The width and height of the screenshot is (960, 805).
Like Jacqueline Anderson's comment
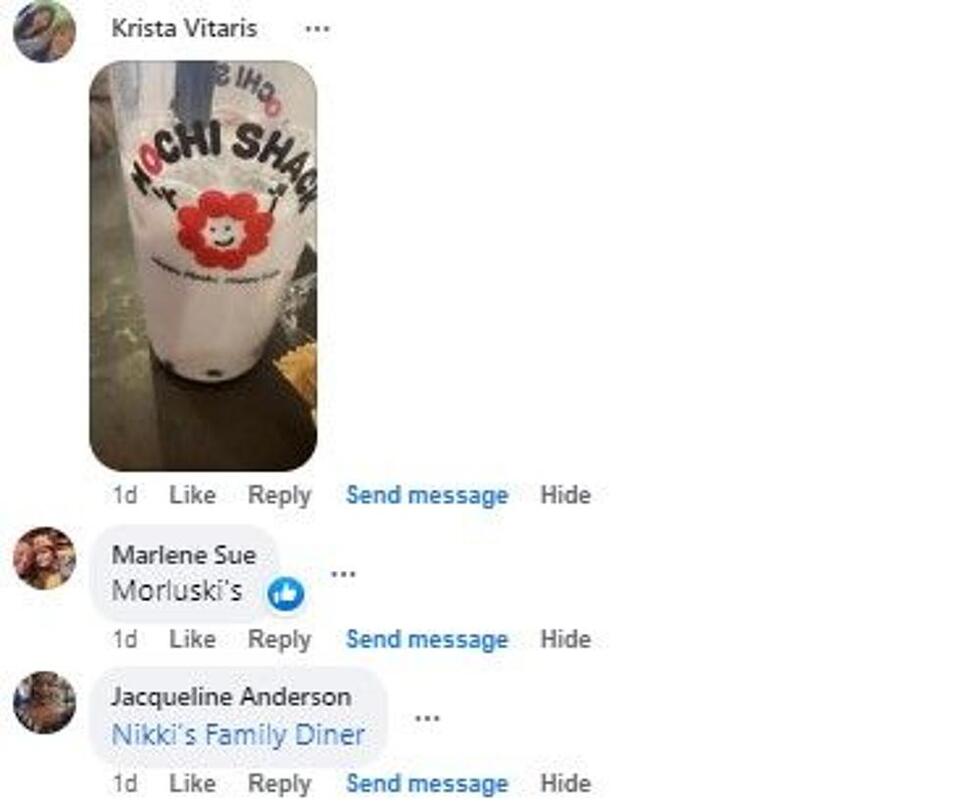[x=192, y=783]
